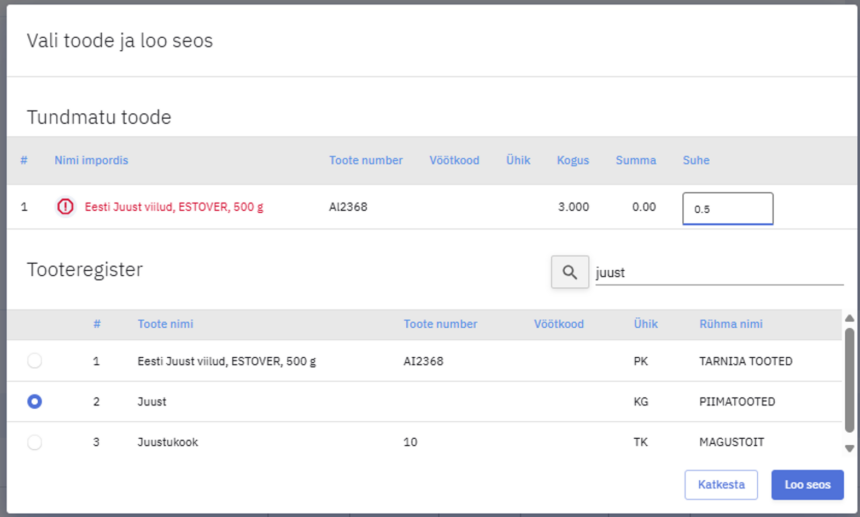The width and height of the screenshot is (860, 517).
Task: Click the Rühma nimi column header
Action: 731,324
